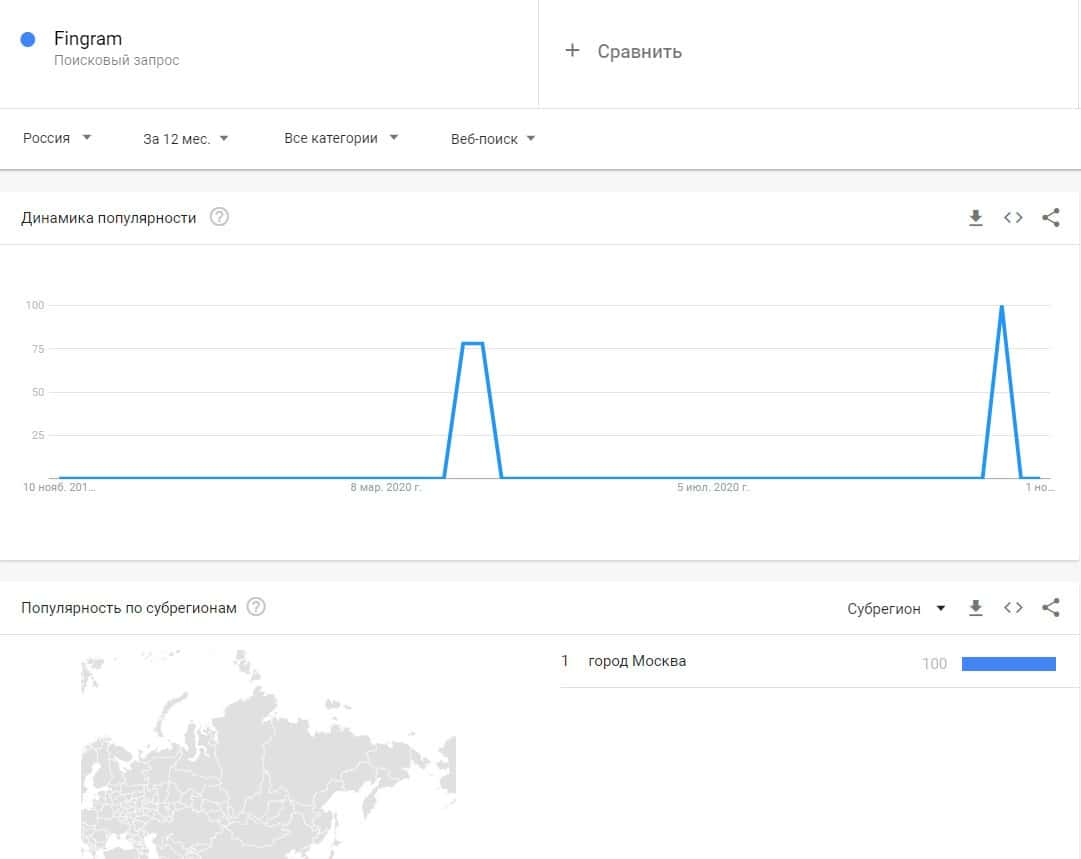The image size is (1081, 859).
Task: Open the Россия country dropdown
Action: point(57,138)
